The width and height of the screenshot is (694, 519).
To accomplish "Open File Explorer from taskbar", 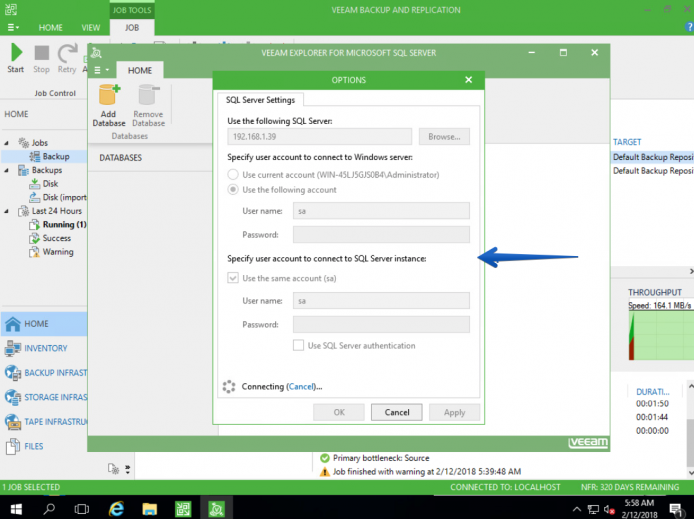I will [150, 509].
